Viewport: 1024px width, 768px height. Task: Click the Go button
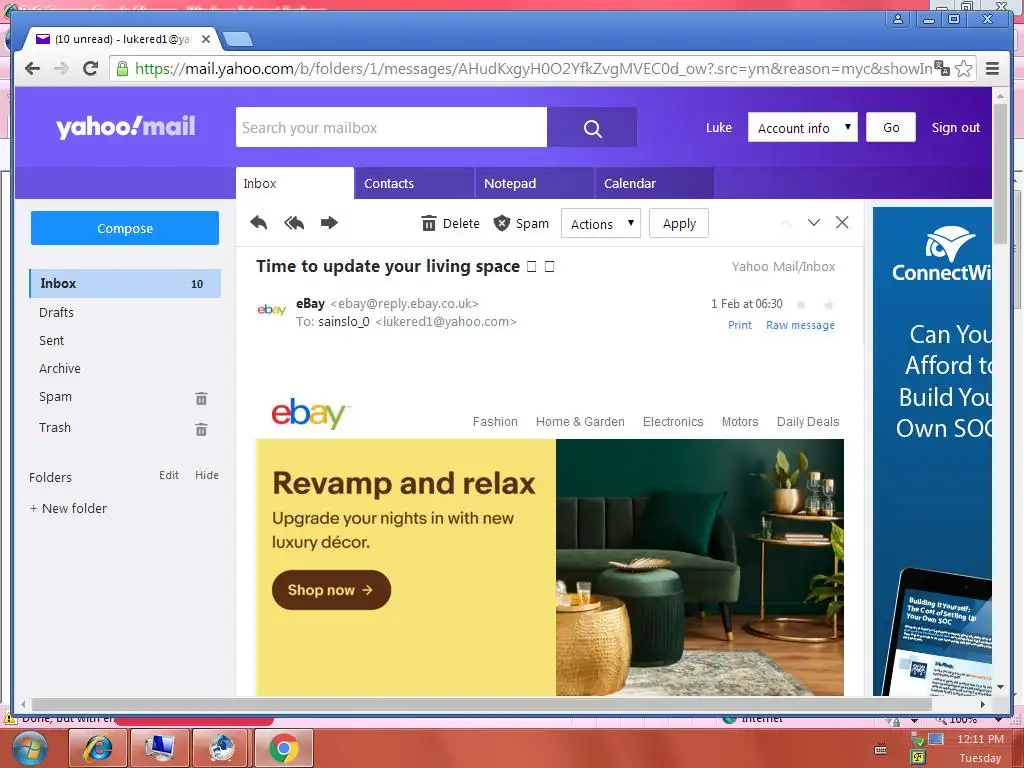click(x=891, y=127)
